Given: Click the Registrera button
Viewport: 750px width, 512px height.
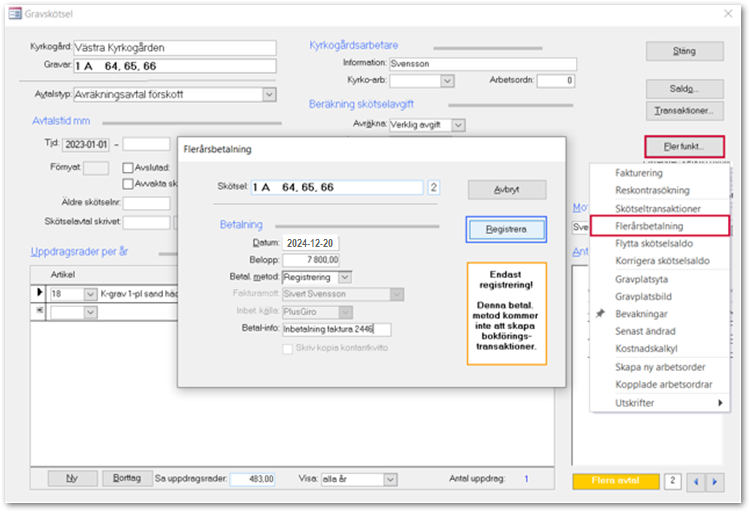Looking at the screenshot, I should click(506, 230).
